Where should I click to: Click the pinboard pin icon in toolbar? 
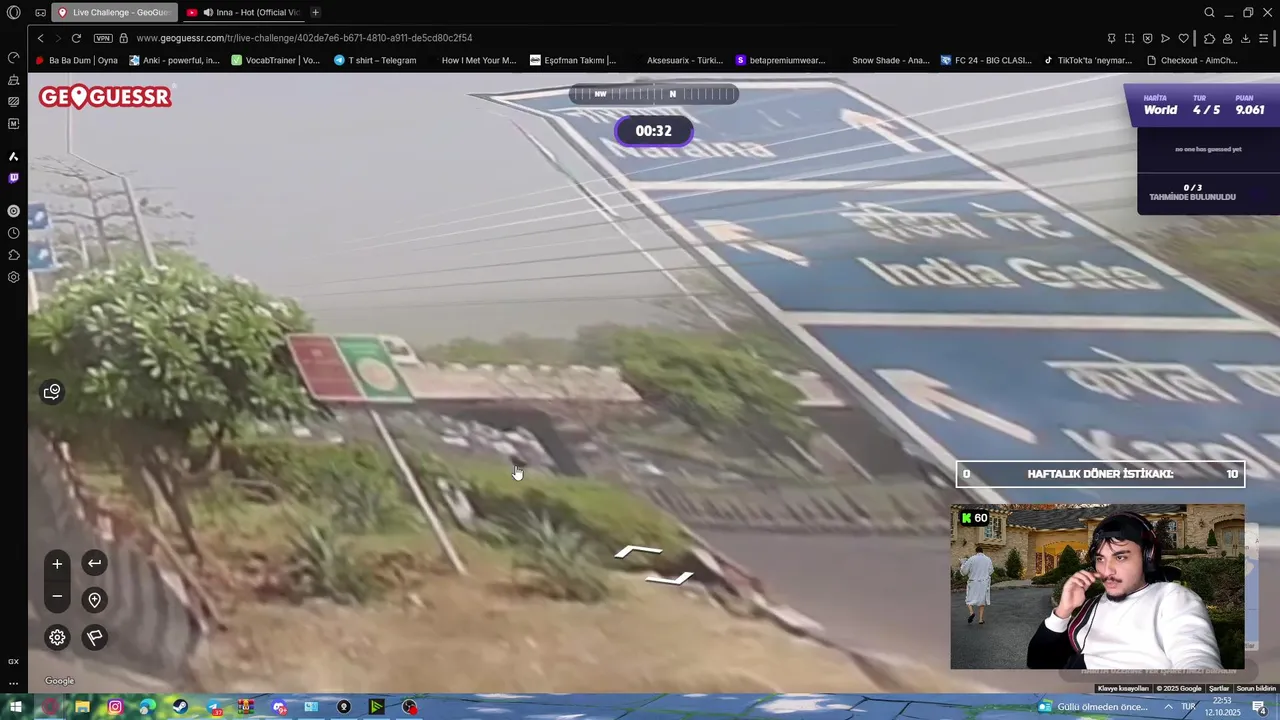point(1111,38)
